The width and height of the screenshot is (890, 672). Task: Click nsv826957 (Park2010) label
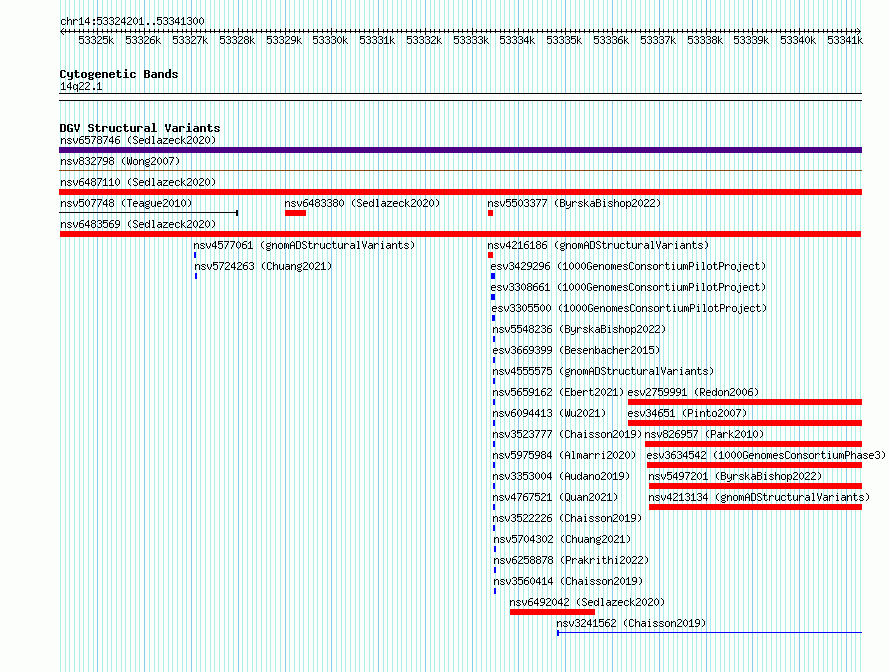click(x=704, y=434)
